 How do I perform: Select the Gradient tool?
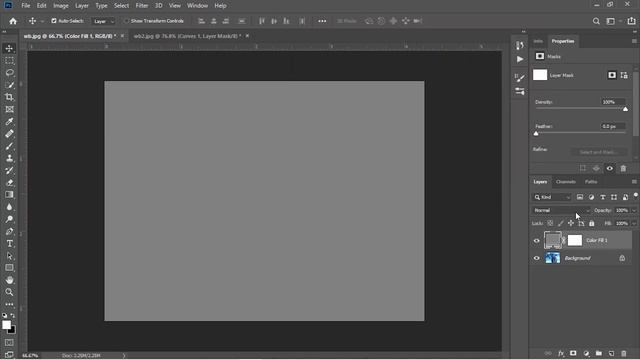coord(9,195)
